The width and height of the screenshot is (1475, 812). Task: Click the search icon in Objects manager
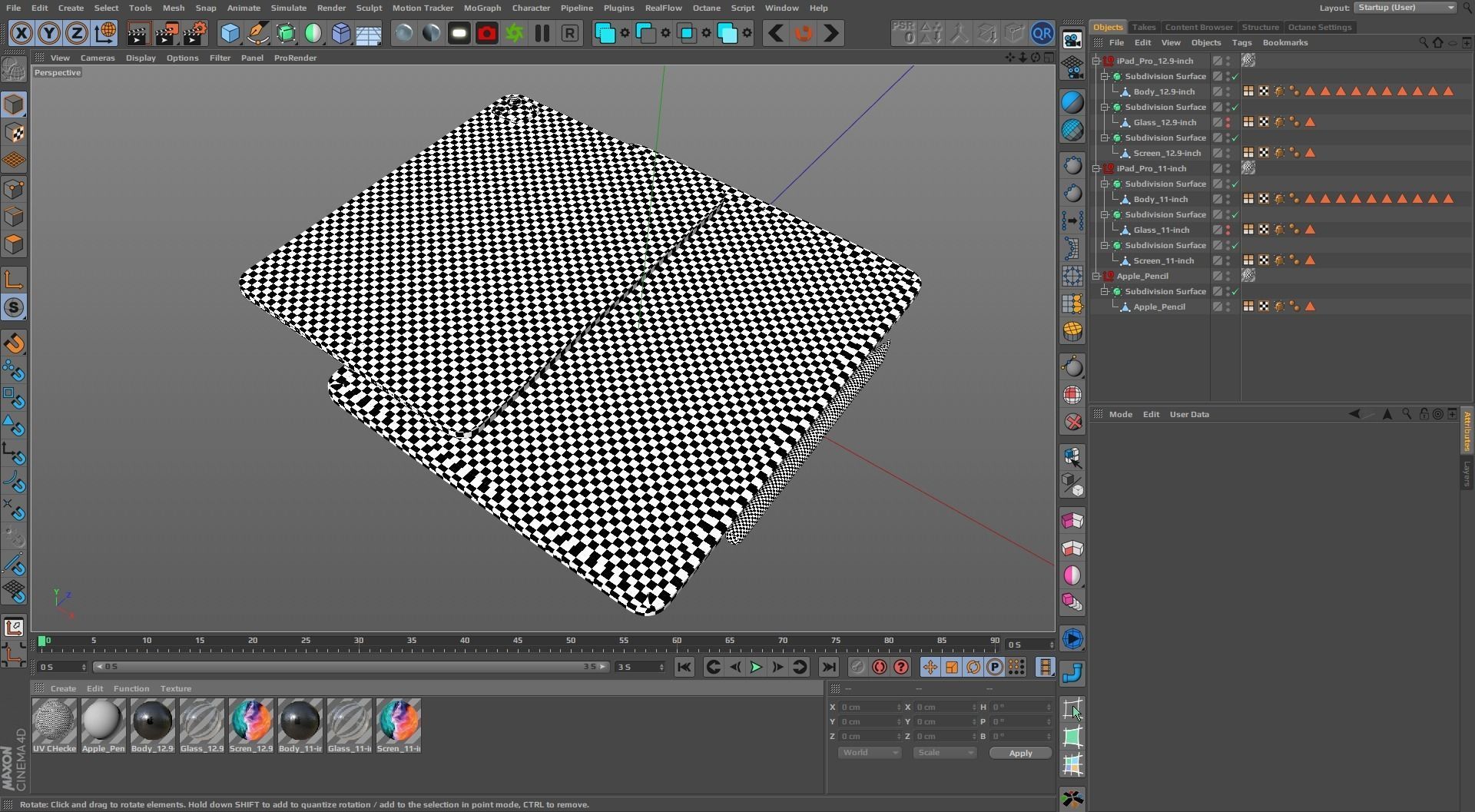(1423, 43)
